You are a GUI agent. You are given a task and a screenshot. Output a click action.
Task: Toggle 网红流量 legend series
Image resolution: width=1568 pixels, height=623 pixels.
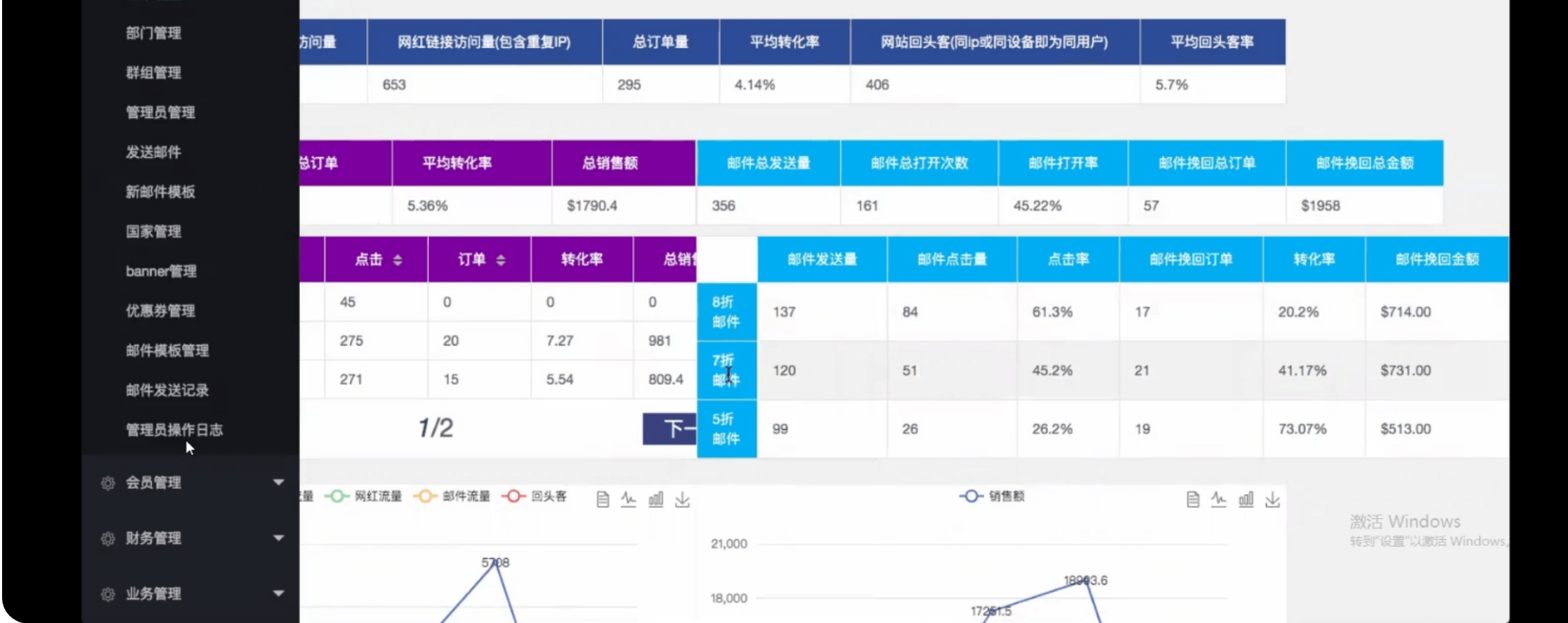(x=362, y=496)
